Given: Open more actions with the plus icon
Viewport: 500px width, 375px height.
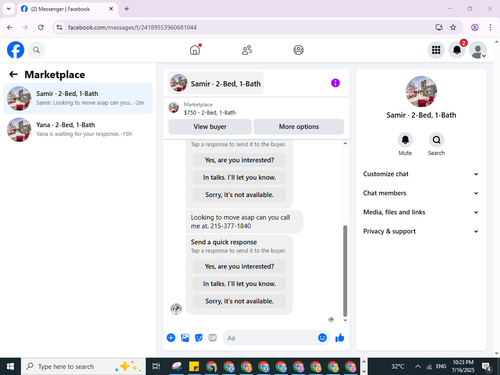Looking at the screenshot, I should tap(171, 338).
